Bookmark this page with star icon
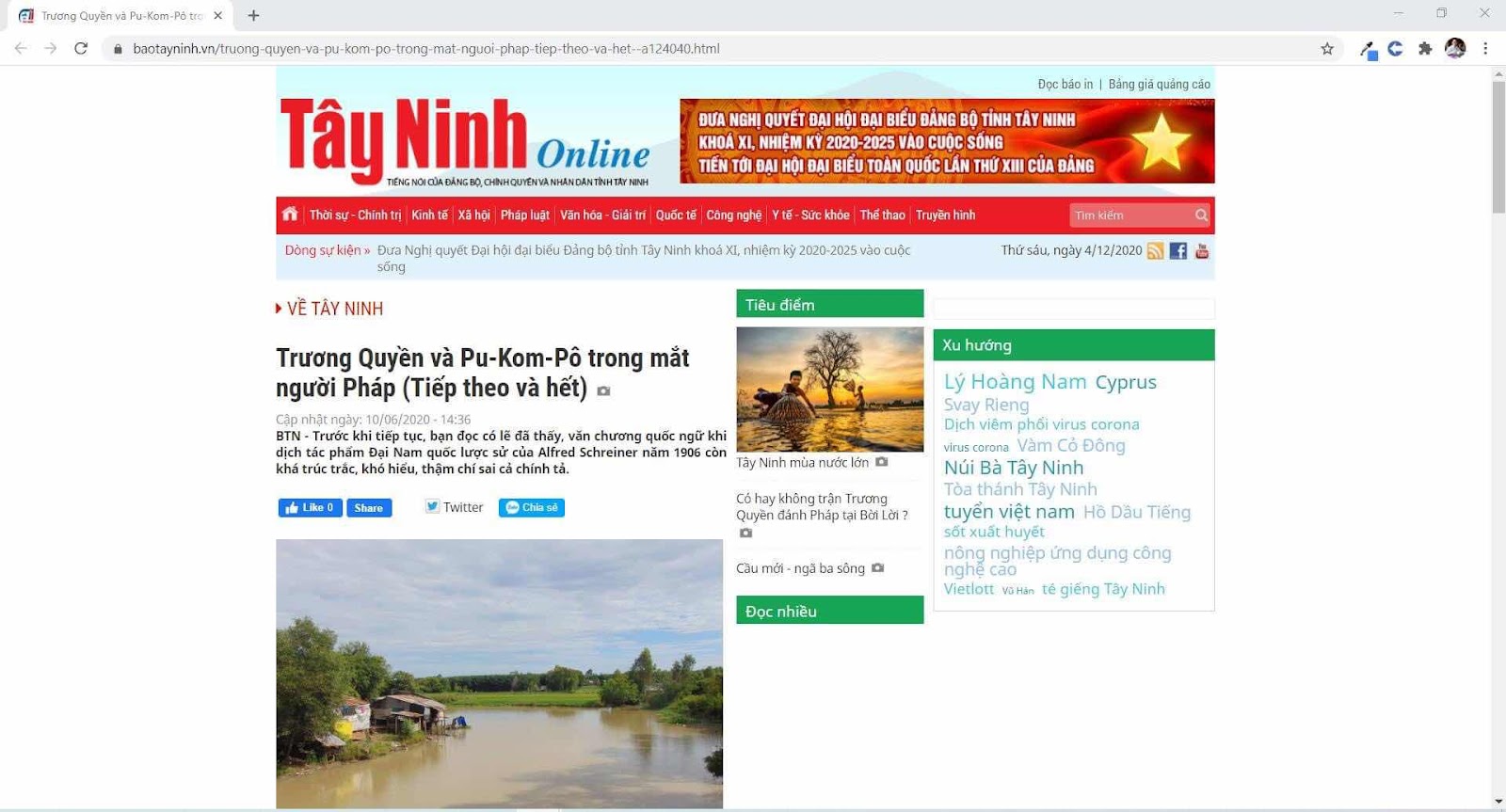 coord(1327,49)
